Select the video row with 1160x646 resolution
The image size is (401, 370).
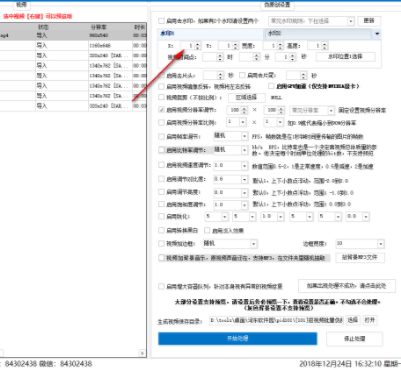(73, 46)
